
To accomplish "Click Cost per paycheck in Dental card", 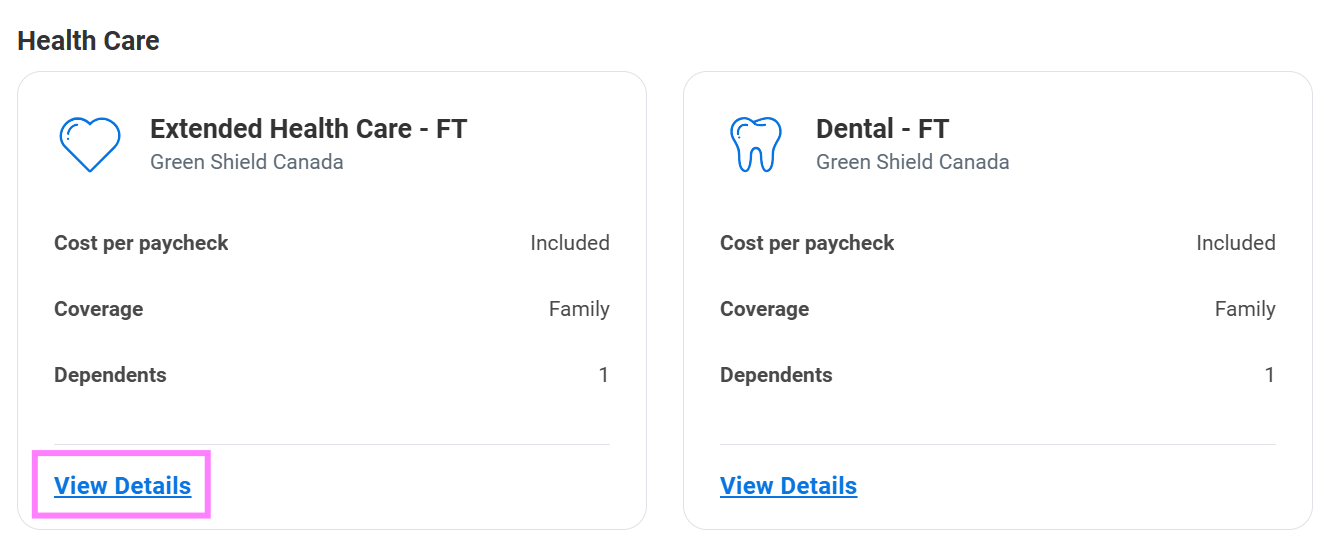I will coord(807,243).
